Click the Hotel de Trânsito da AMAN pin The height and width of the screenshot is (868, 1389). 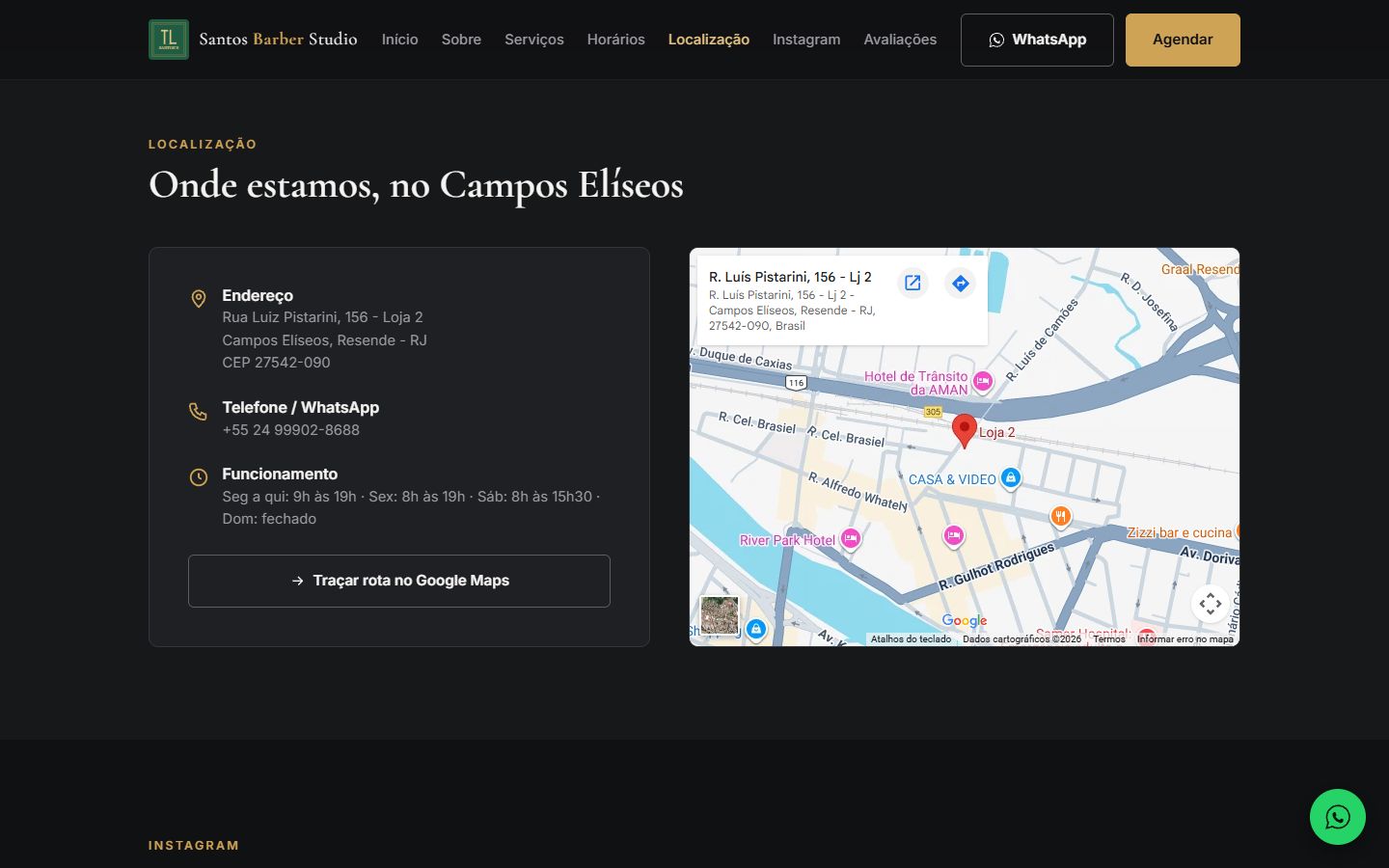[982, 381]
